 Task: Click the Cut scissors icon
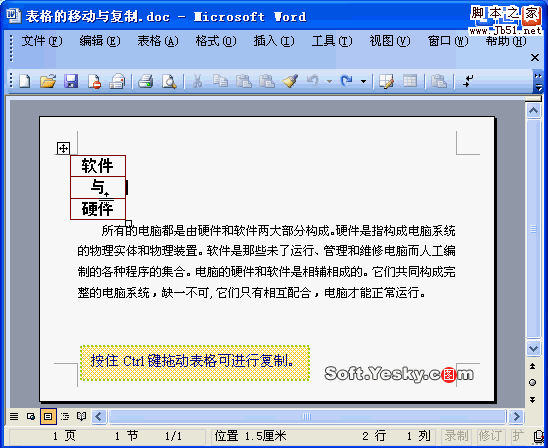(197, 81)
